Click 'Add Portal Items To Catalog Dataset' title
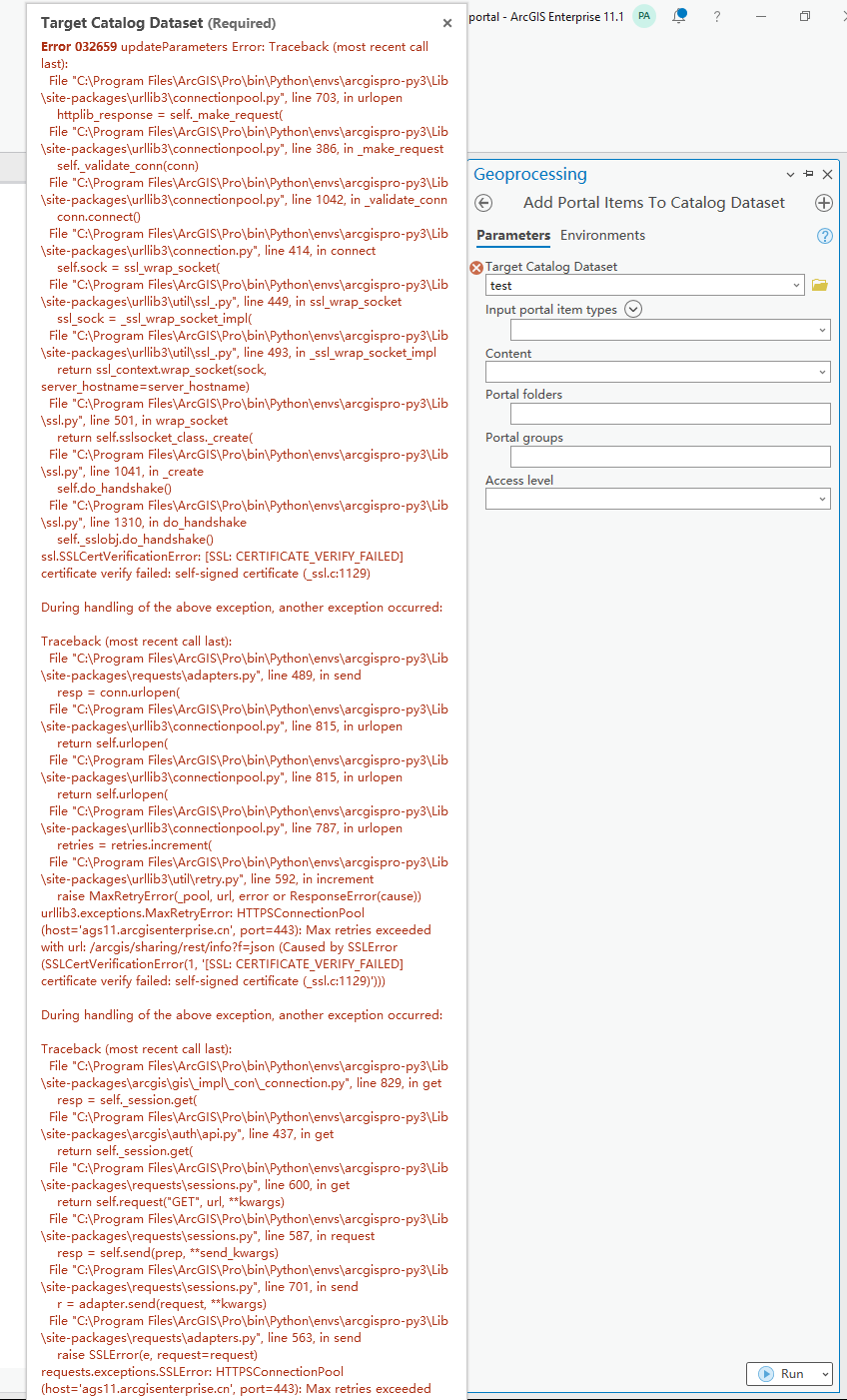This screenshot has height=1400, width=847. click(654, 203)
